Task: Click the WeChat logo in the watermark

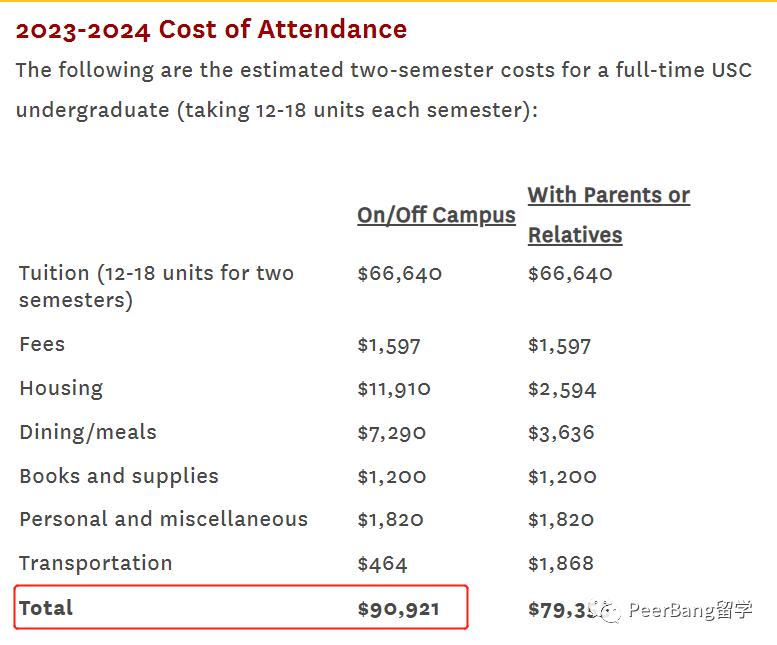Action: coord(607,609)
